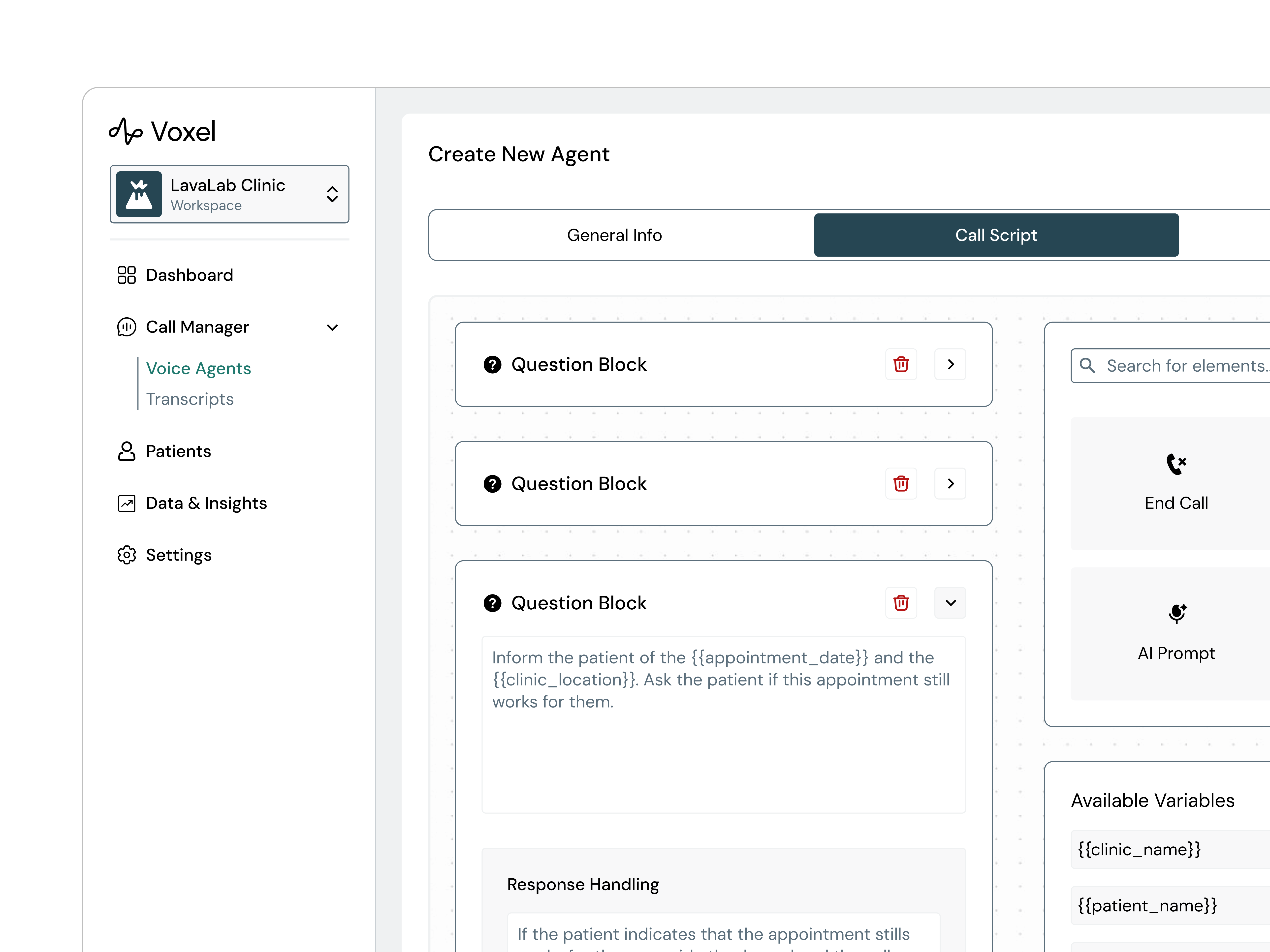Go to Transcripts

(x=190, y=399)
